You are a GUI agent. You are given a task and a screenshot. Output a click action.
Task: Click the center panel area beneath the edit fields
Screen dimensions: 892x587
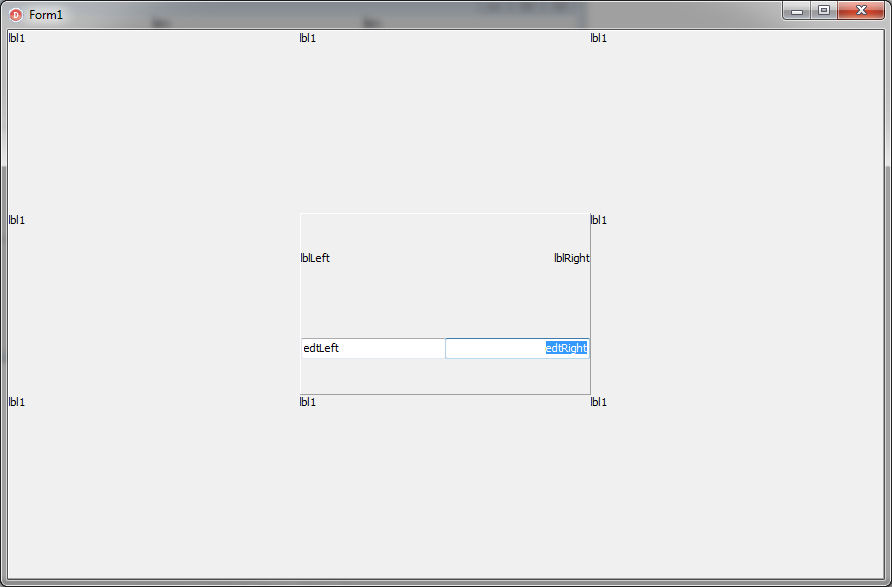coord(445,376)
